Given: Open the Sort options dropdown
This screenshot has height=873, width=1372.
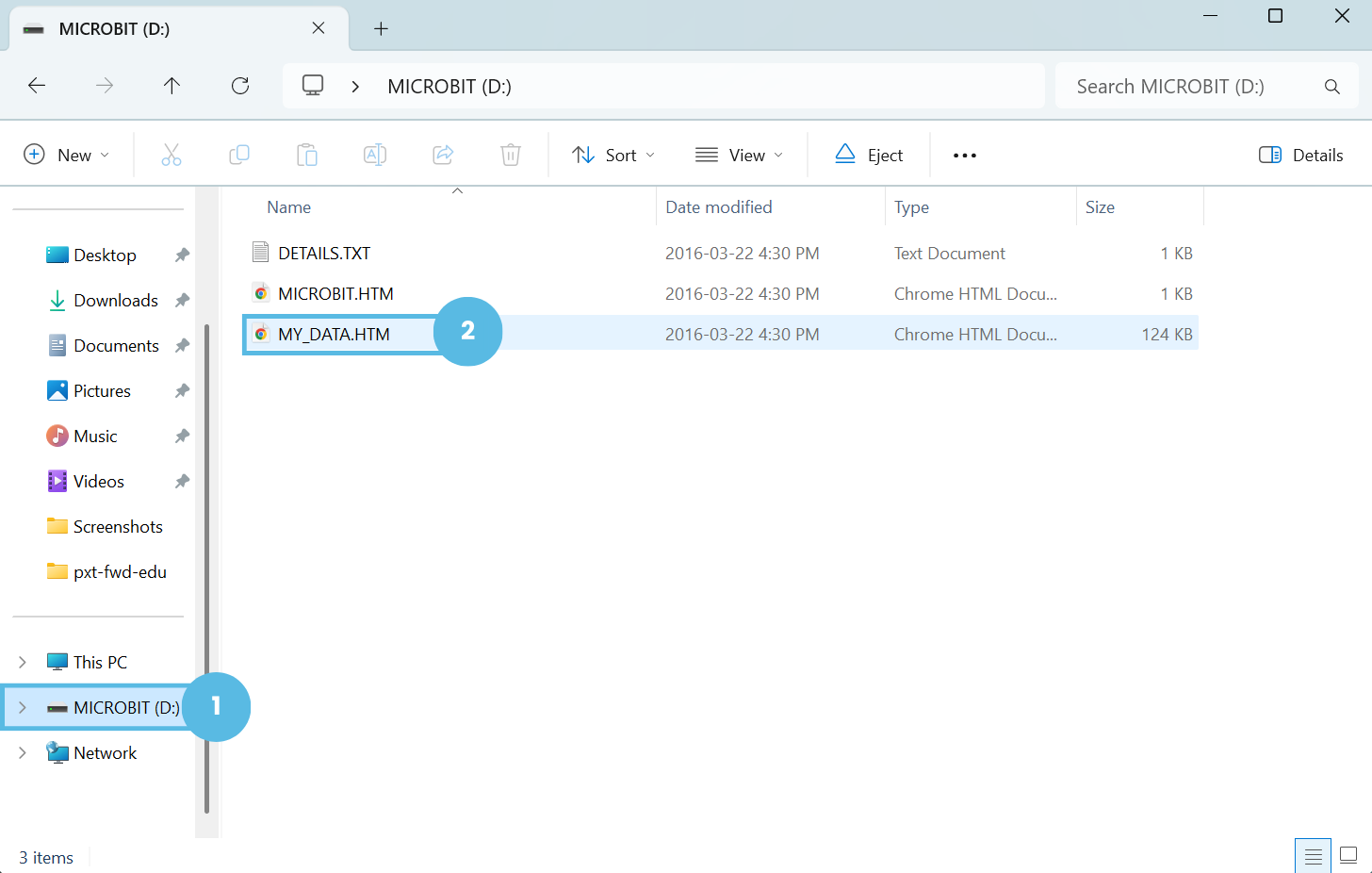Looking at the screenshot, I should [x=613, y=155].
